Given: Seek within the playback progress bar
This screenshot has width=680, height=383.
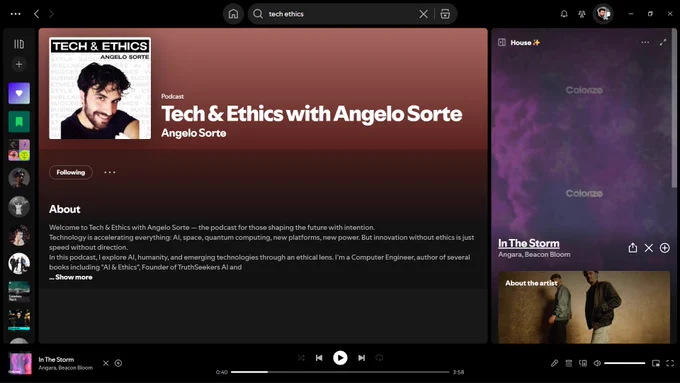Looking at the screenshot, I should coord(340,372).
